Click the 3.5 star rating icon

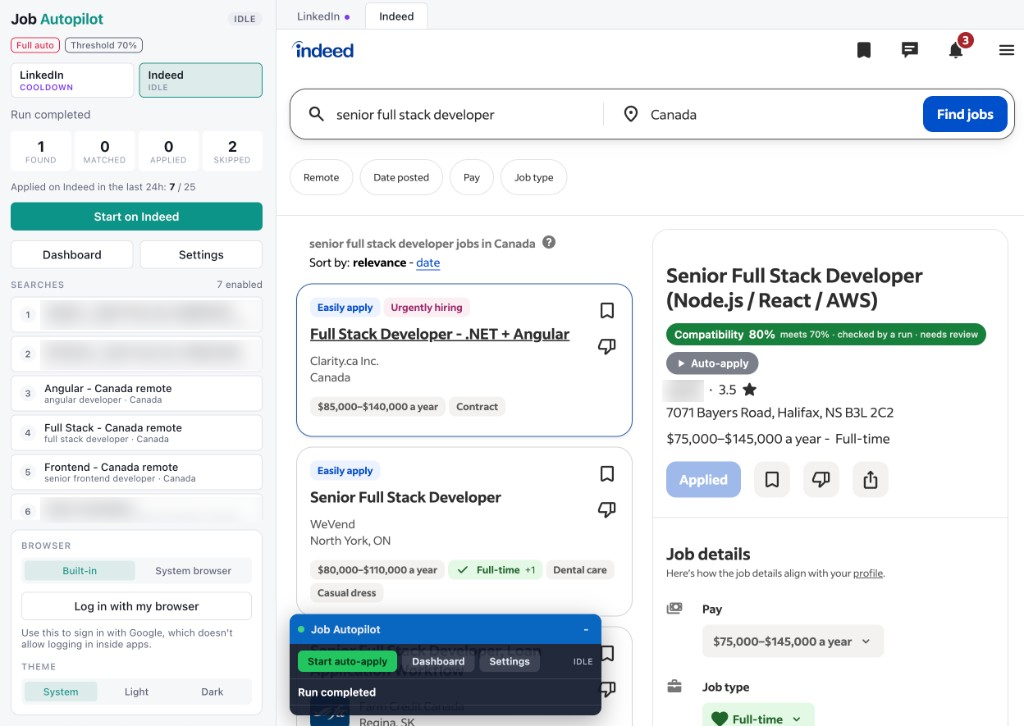click(750, 390)
